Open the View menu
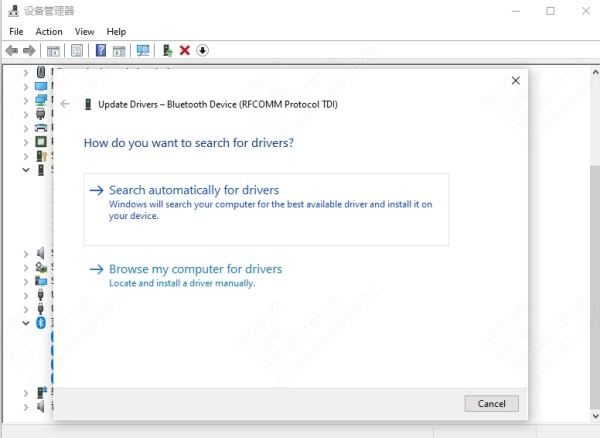The image size is (600, 438). pyautogui.click(x=85, y=31)
